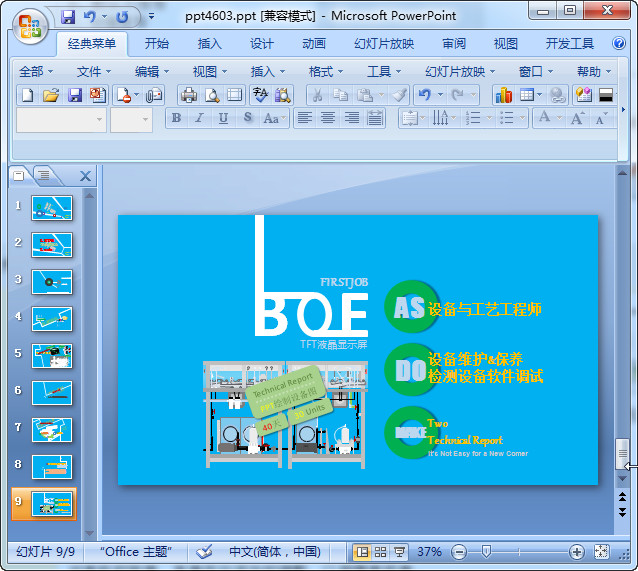
Task: Switch to 开始 ribbon tab
Action: [157, 44]
